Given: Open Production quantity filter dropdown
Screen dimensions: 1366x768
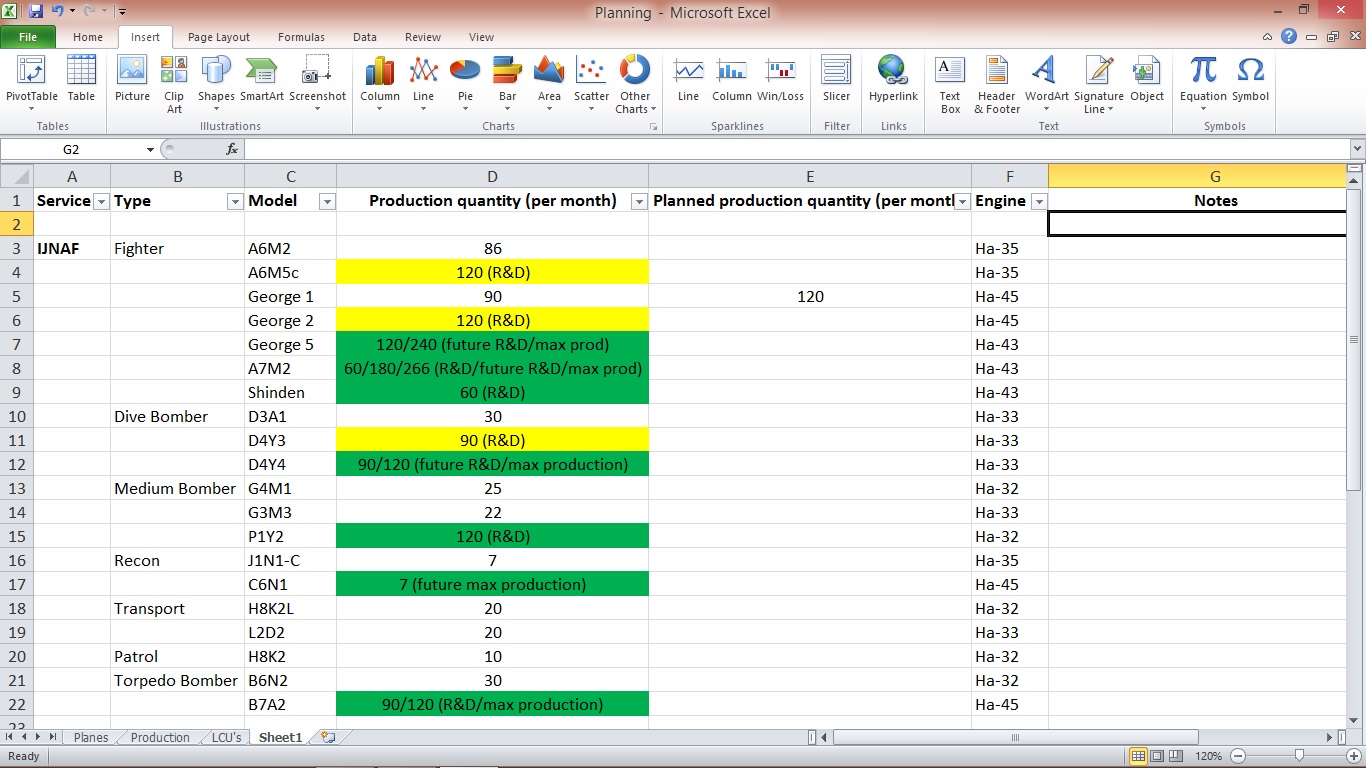Looking at the screenshot, I should pos(638,201).
